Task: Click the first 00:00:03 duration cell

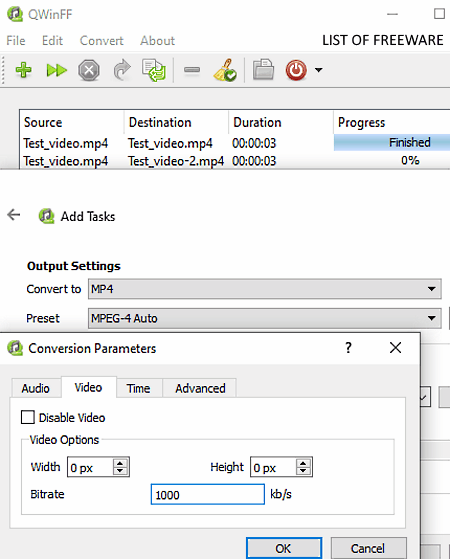Action: pos(254,143)
